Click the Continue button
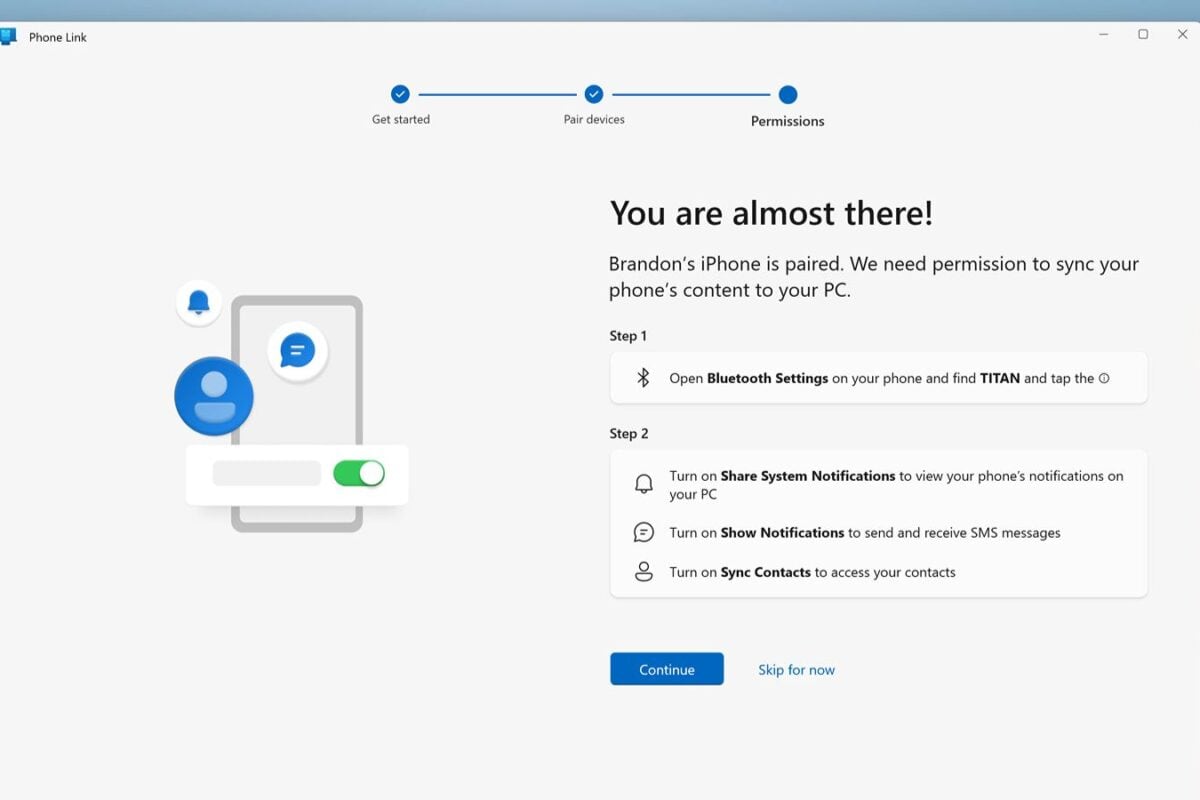Viewport: 1200px width, 800px height. pyautogui.click(x=667, y=669)
